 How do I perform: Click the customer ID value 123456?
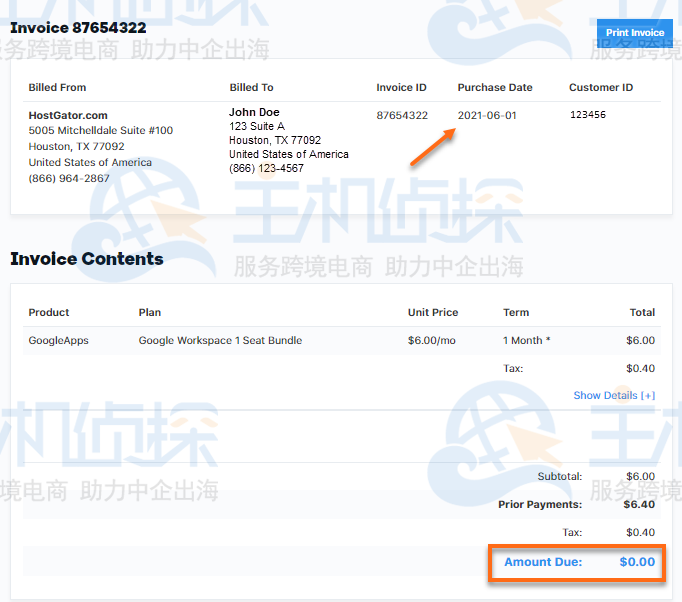(x=588, y=115)
